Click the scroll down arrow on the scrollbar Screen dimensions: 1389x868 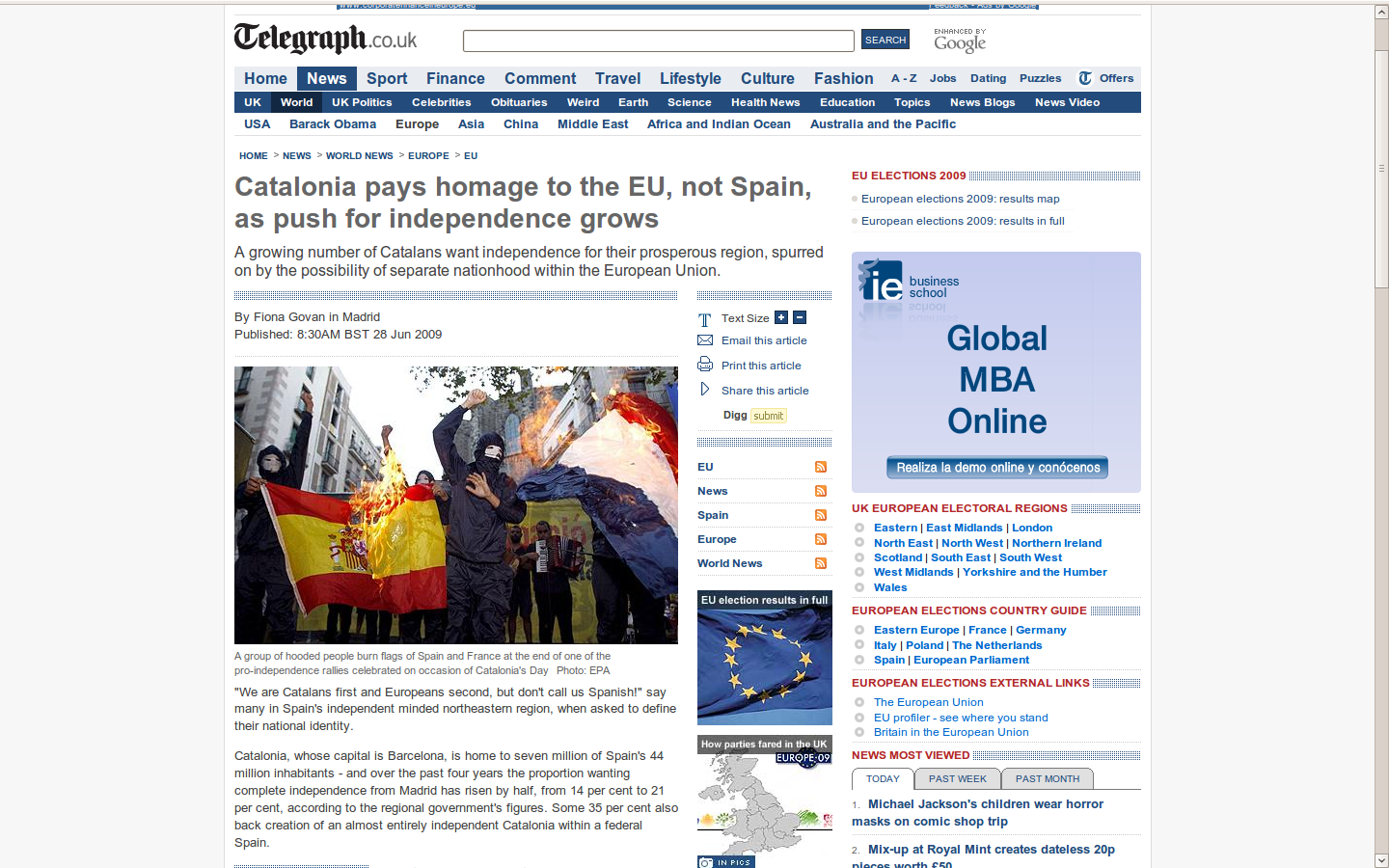coord(1381,860)
